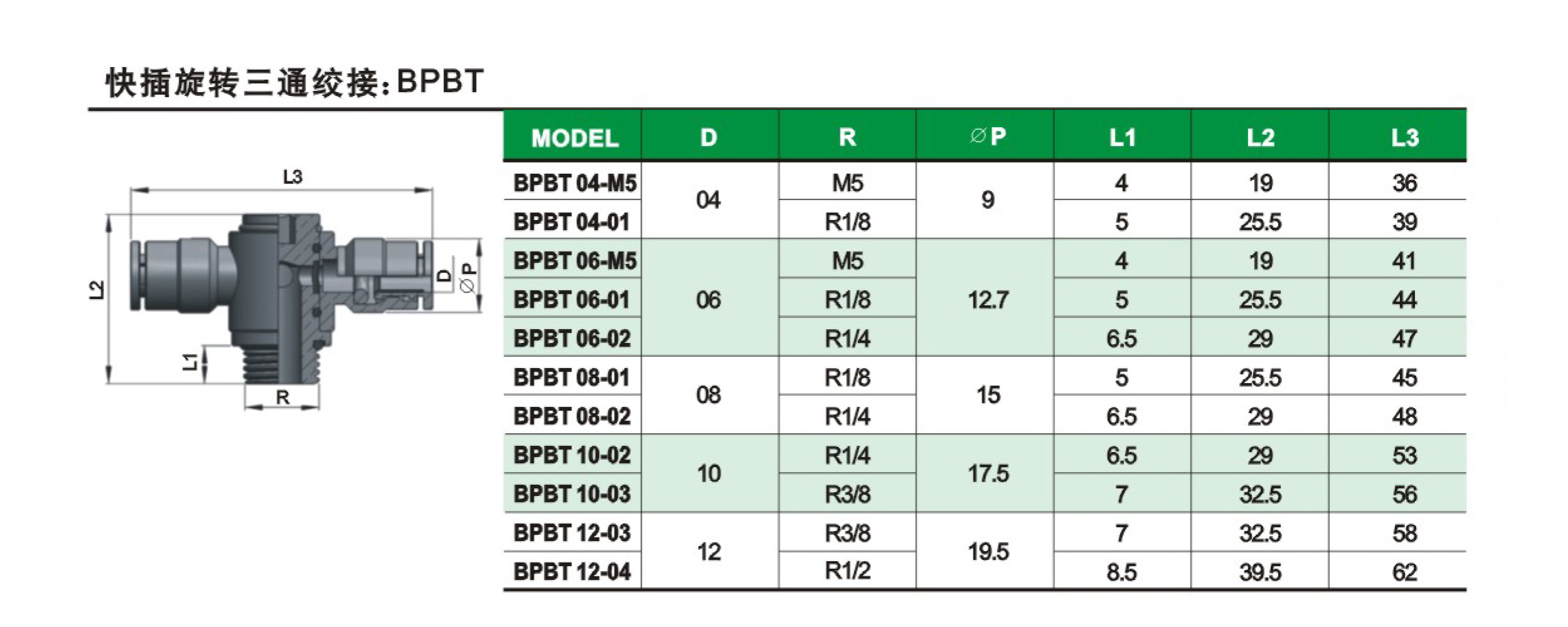1568x627 pixels.
Task: Click the BPBT 12-04 model cell
Action: pos(572,572)
